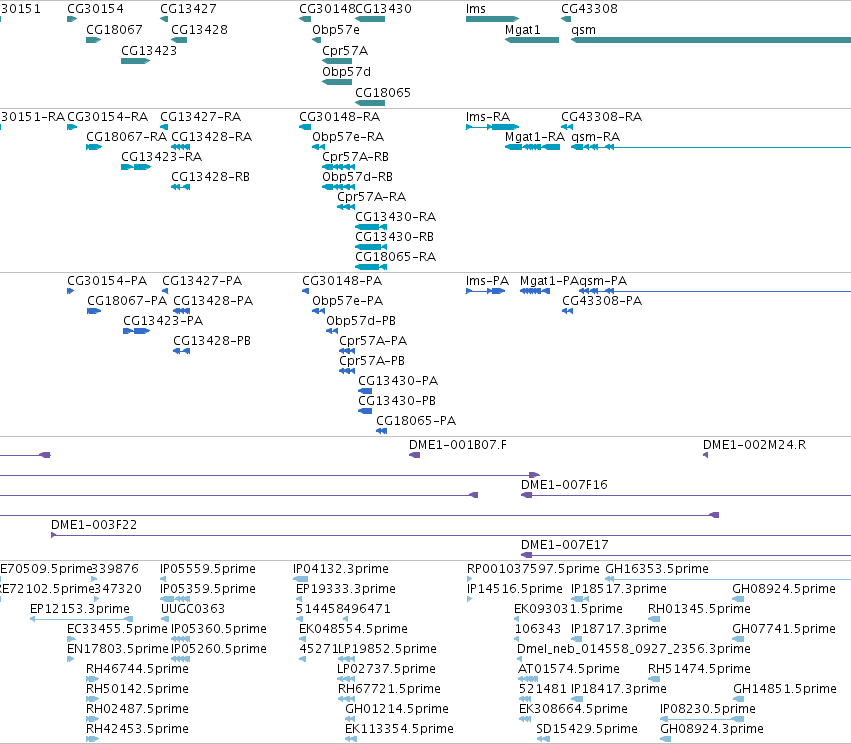The width and height of the screenshot is (851, 744).
Task: Open the EK048554.5prime EST
Action: point(302,639)
